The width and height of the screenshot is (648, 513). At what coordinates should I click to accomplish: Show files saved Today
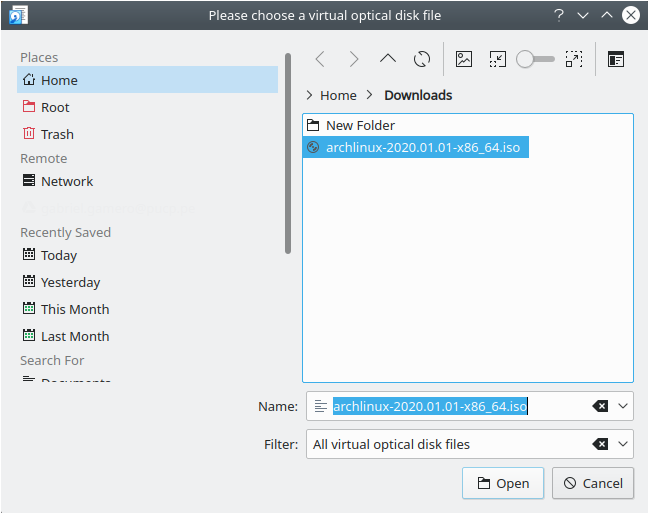coord(147,255)
